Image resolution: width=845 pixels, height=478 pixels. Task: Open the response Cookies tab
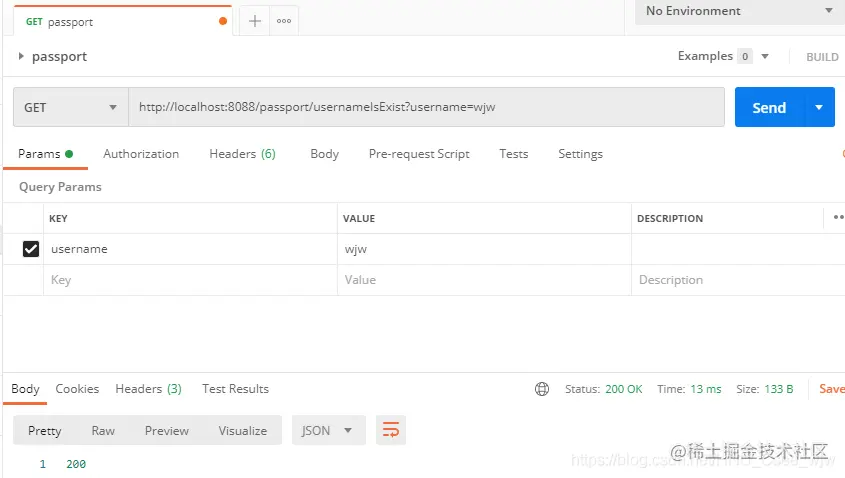pos(77,389)
